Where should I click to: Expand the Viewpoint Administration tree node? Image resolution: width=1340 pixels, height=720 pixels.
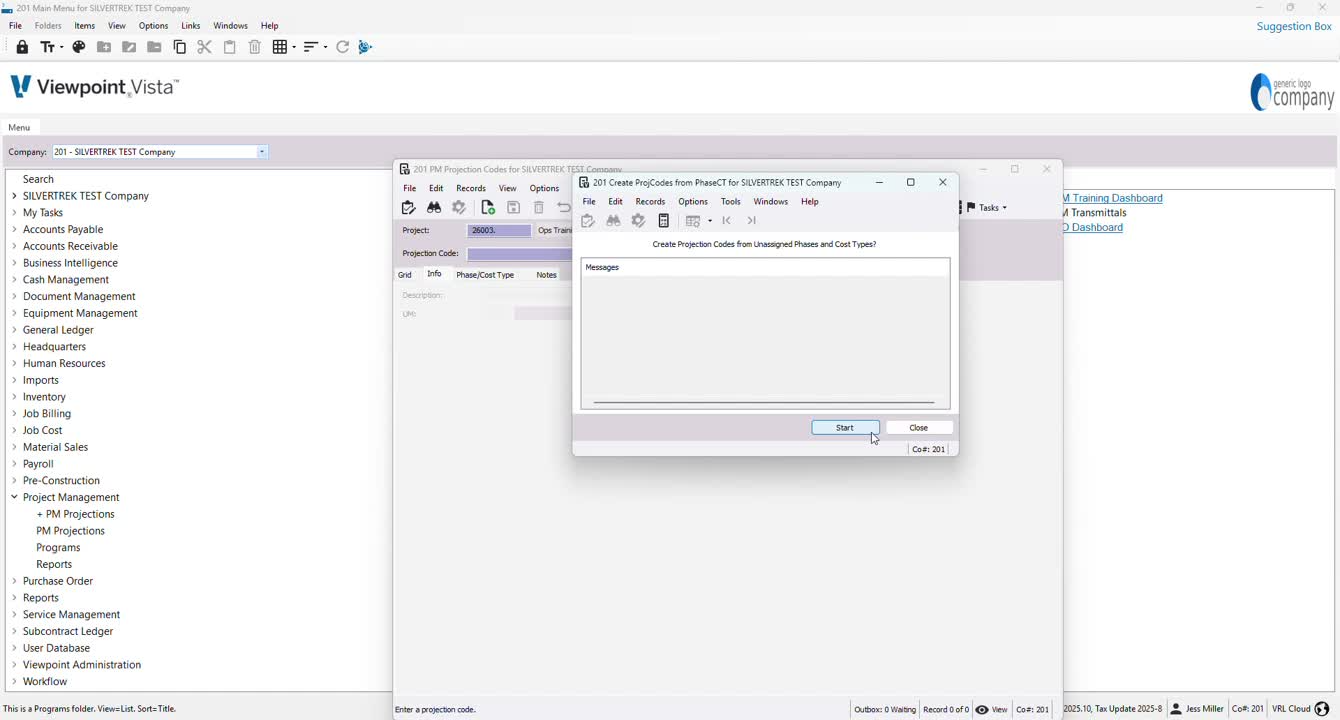point(14,665)
